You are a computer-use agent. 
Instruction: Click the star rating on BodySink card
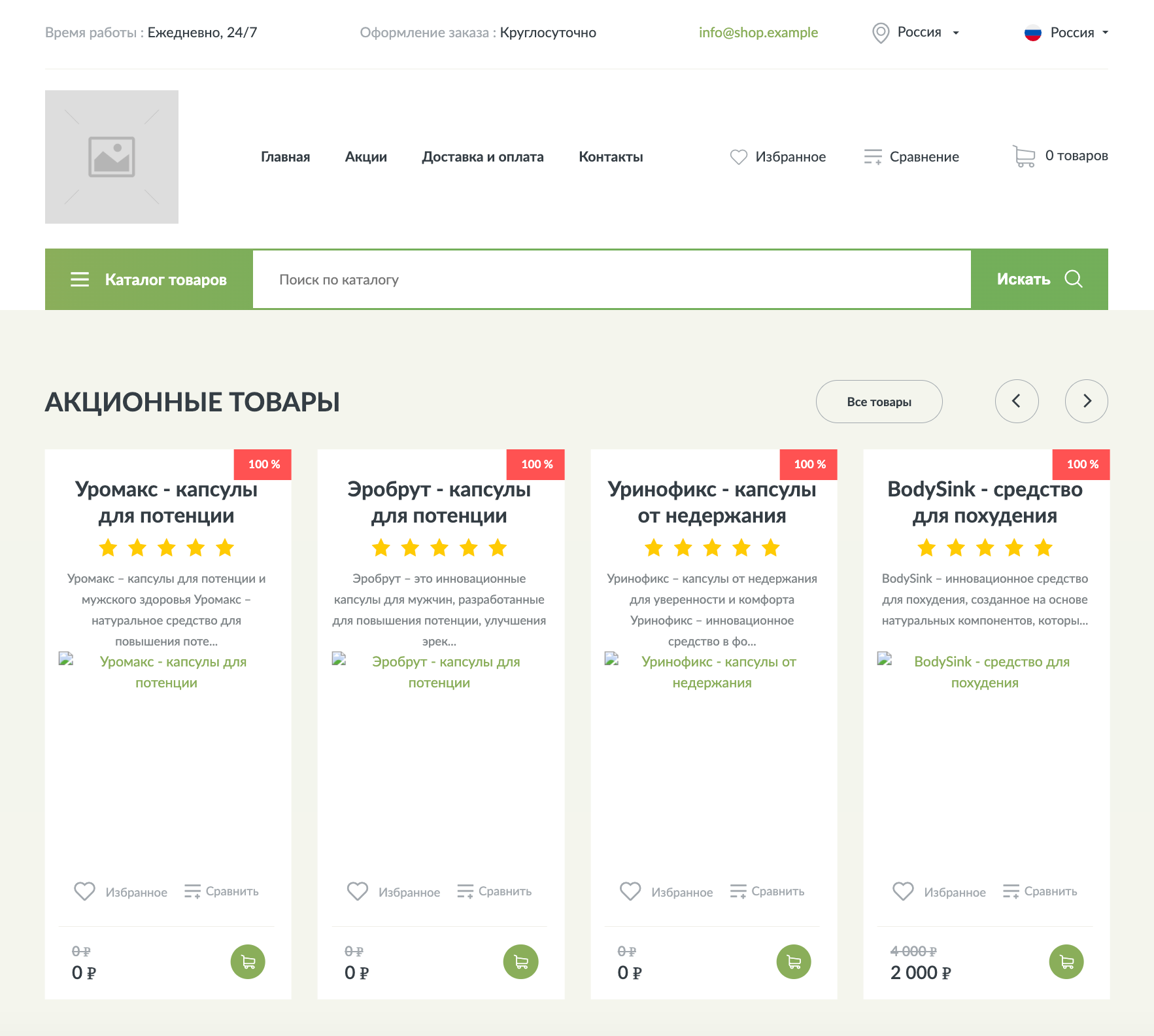(x=985, y=547)
